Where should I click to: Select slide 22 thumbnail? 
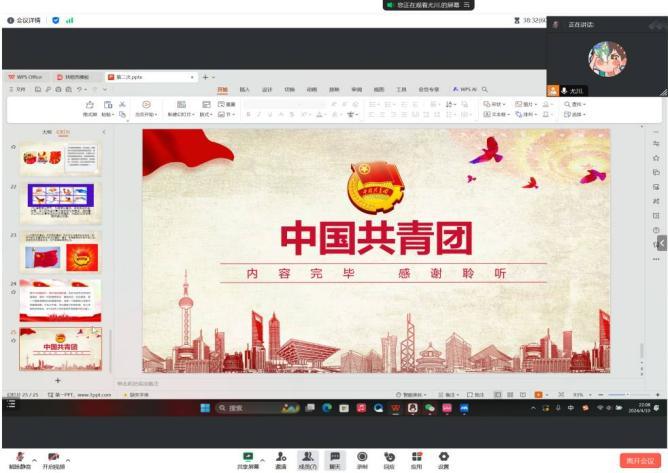click(x=60, y=202)
